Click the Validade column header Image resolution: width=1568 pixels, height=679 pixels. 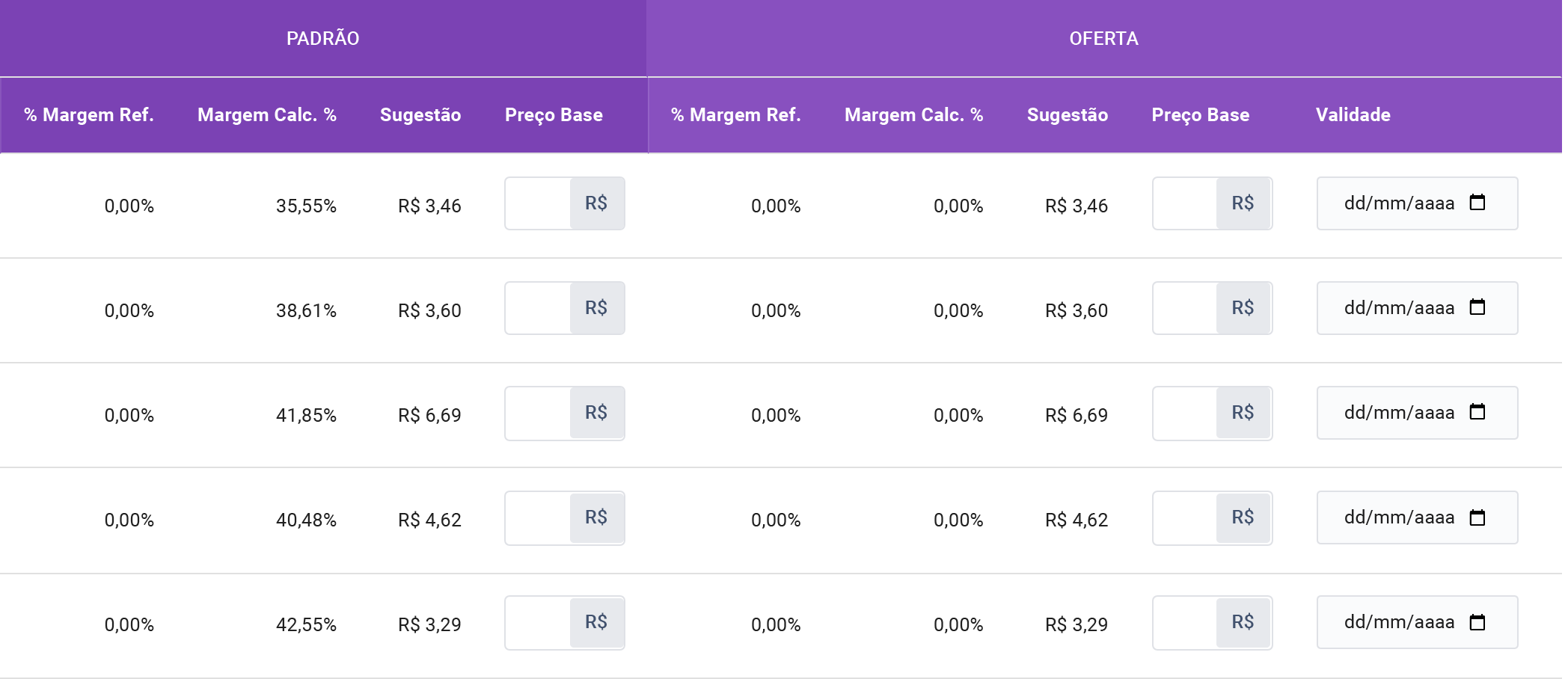[1353, 114]
